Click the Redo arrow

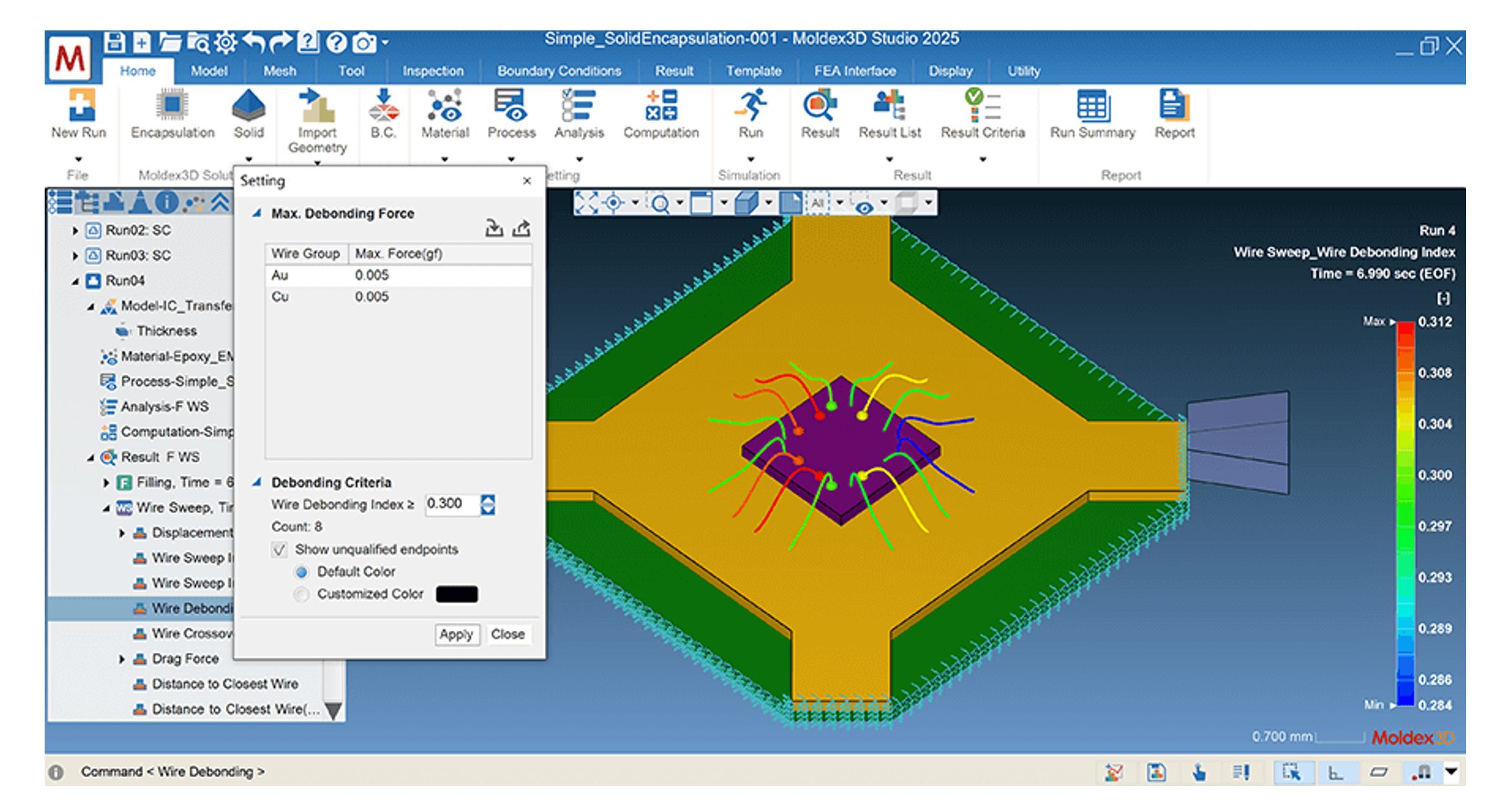coord(281,43)
